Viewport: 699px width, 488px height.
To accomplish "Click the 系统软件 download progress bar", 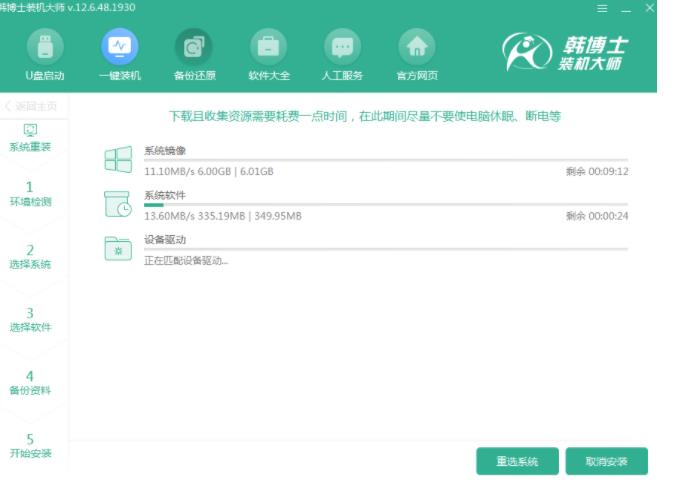I will coord(385,204).
